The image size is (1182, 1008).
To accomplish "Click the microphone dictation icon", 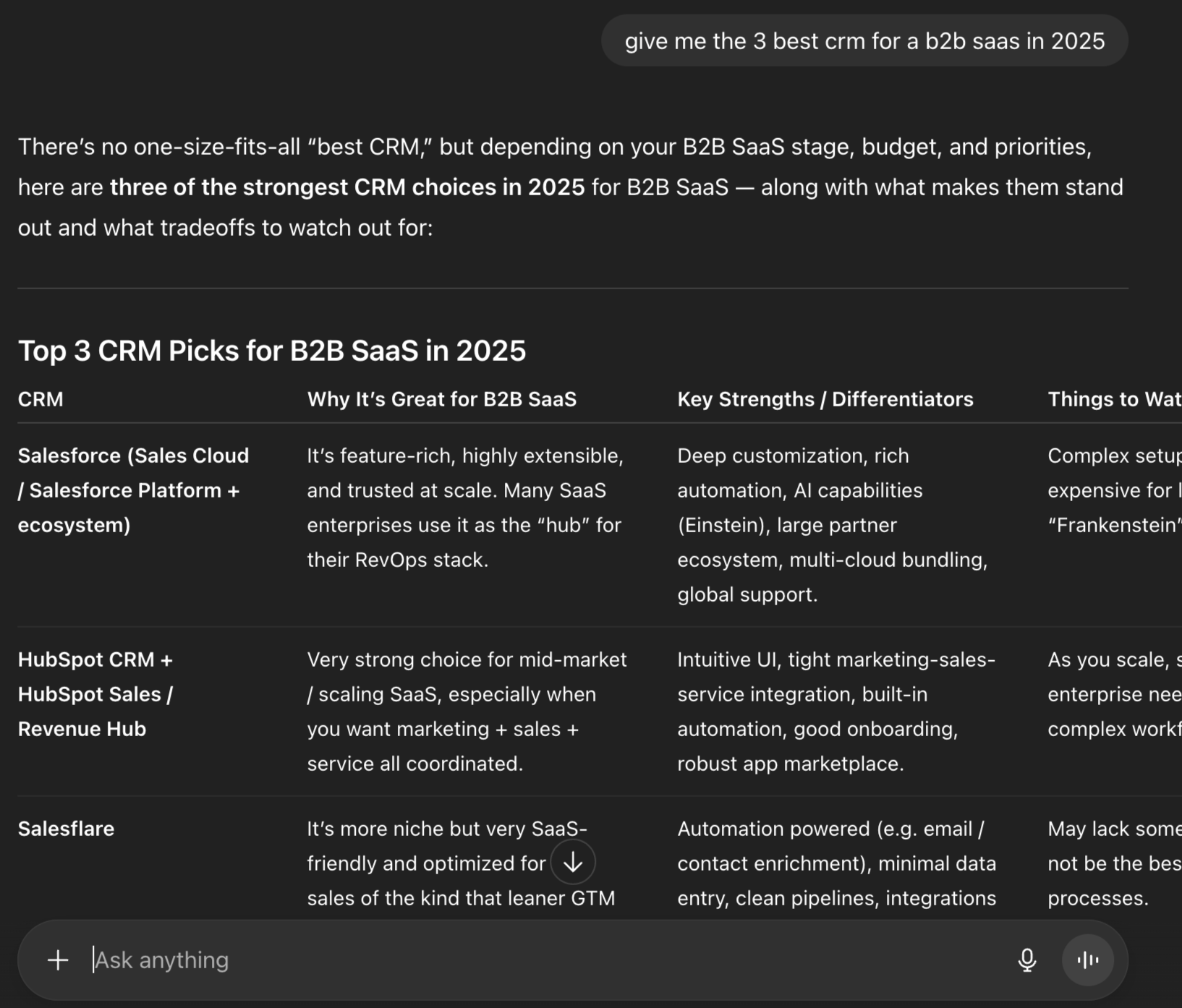I will coord(1026,960).
